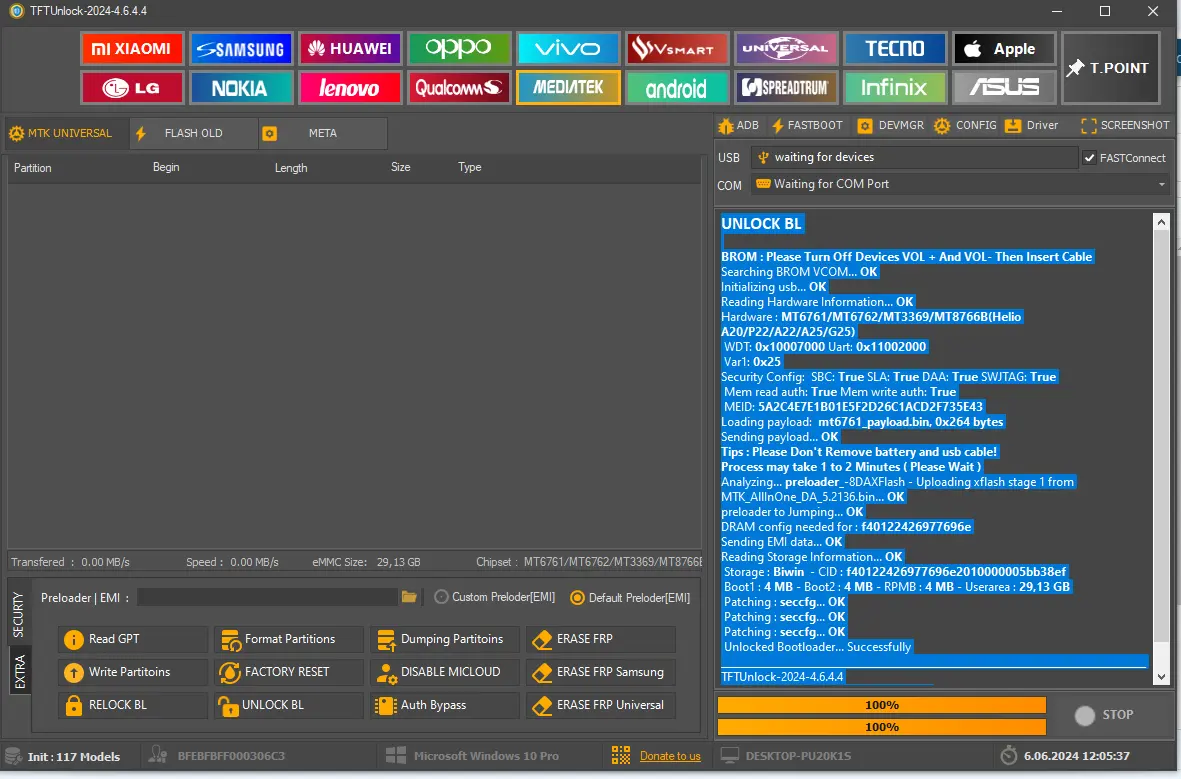This screenshot has width=1181, height=779.
Task: Select the Oppo brand icon
Action: pyautogui.click(x=459, y=49)
